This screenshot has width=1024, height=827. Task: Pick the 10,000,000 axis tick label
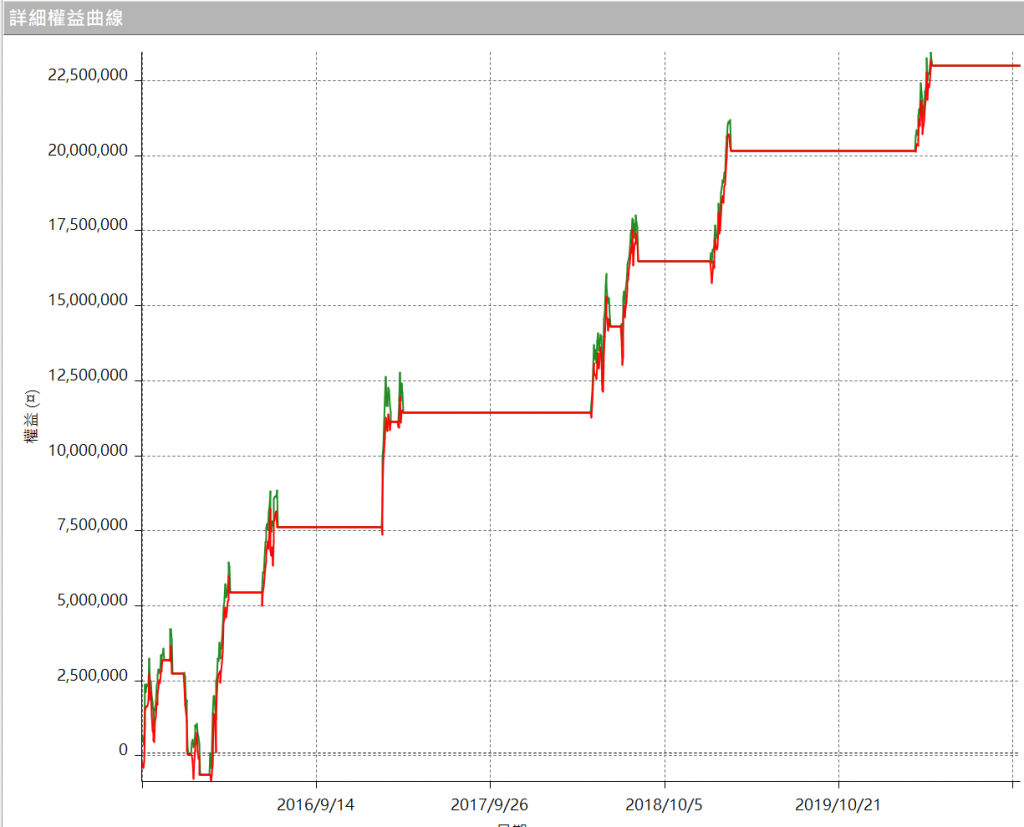(x=87, y=452)
